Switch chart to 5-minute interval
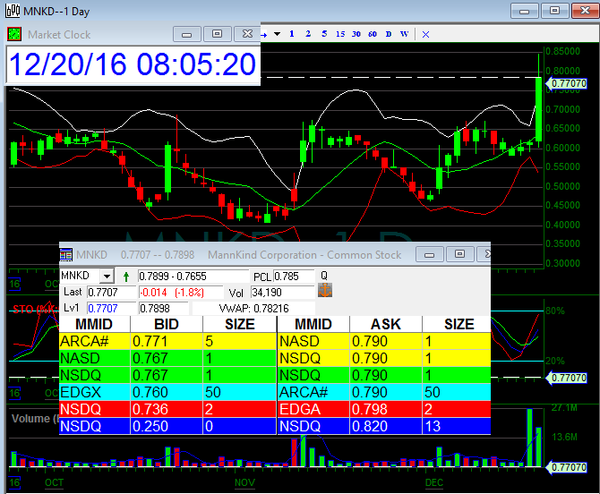Screen dimensions: 600x494 pyautogui.click(x=324, y=34)
